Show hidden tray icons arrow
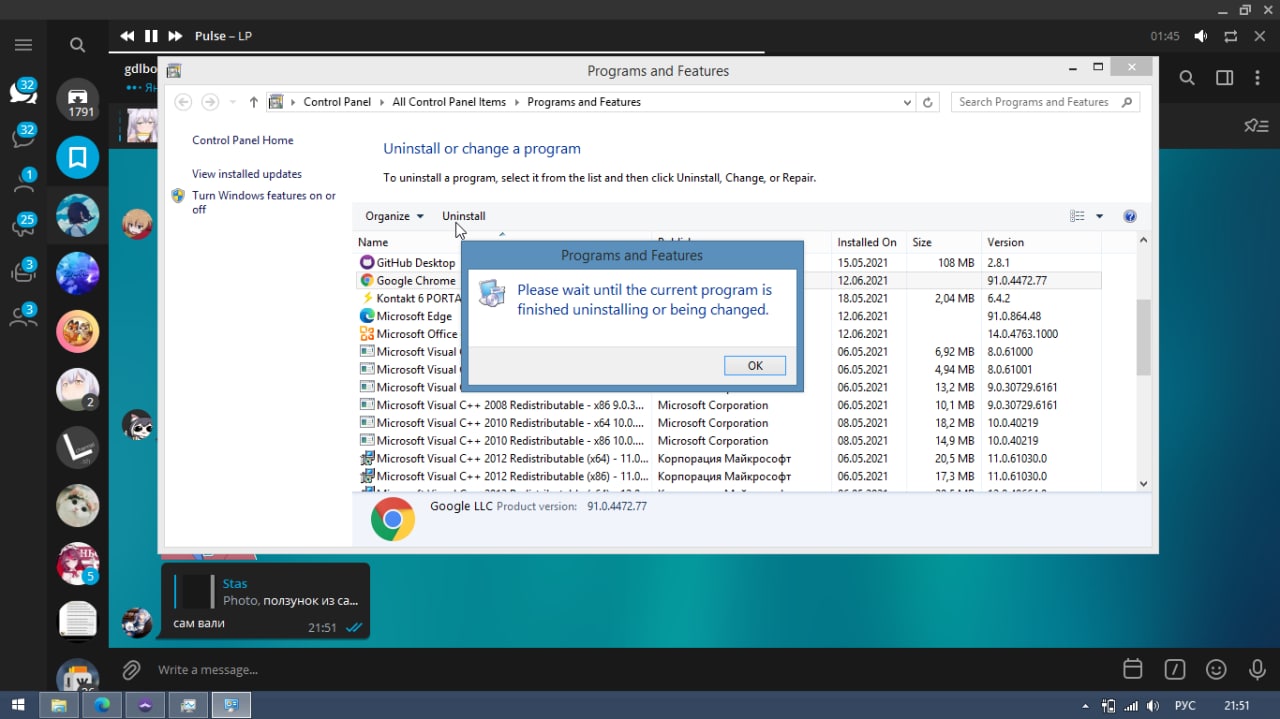Viewport: 1280px width, 719px height. (1084, 705)
